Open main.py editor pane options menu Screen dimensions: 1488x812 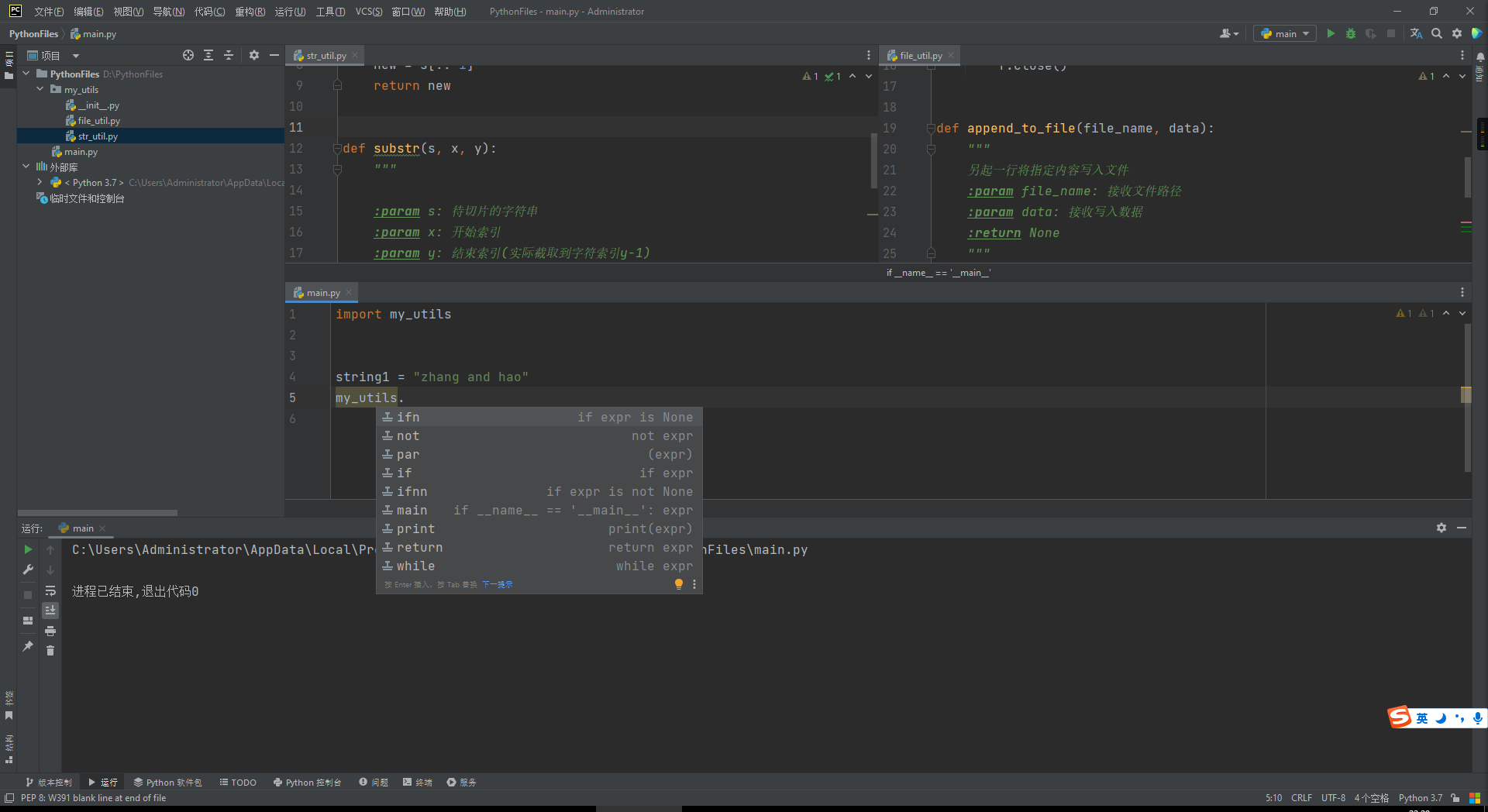pos(1462,292)
